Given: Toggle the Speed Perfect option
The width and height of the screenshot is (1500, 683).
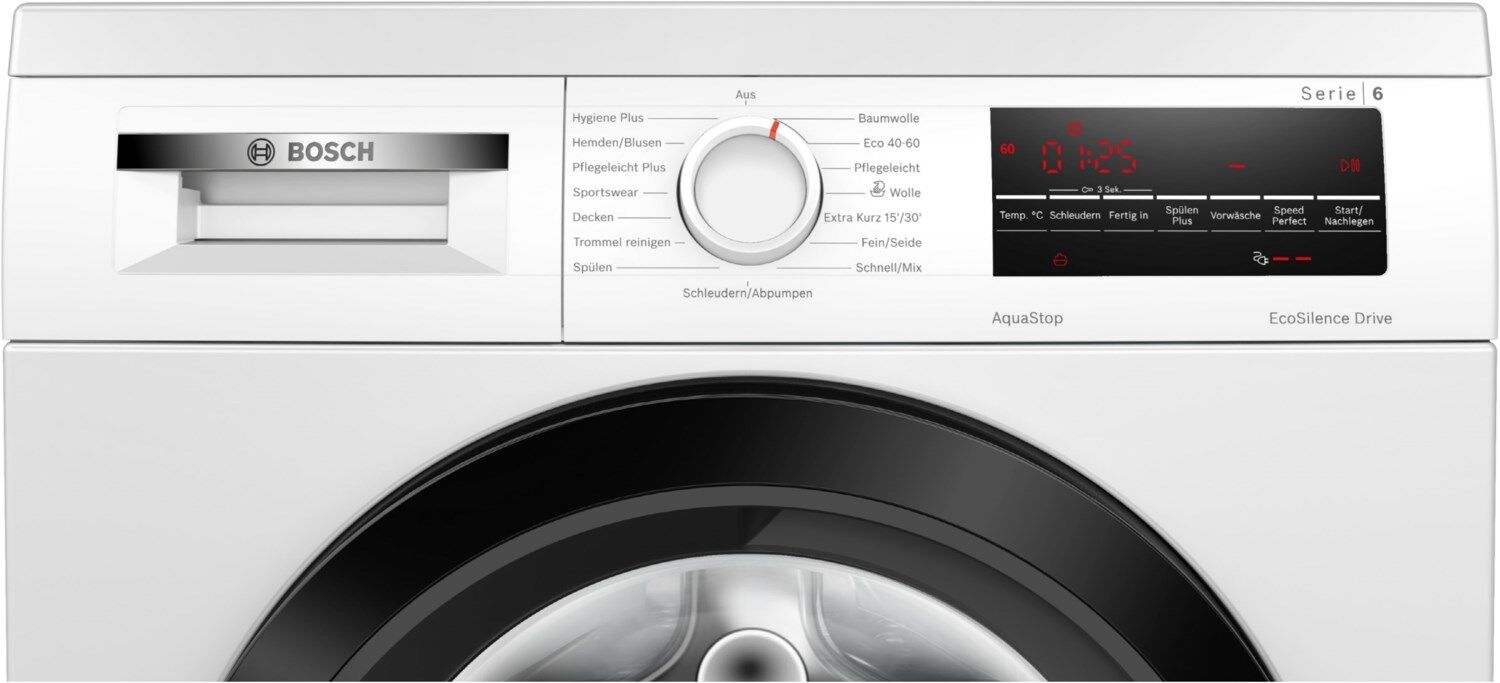Looking at the screenshot, I should pyautogui.click(x=1289, y=215).
